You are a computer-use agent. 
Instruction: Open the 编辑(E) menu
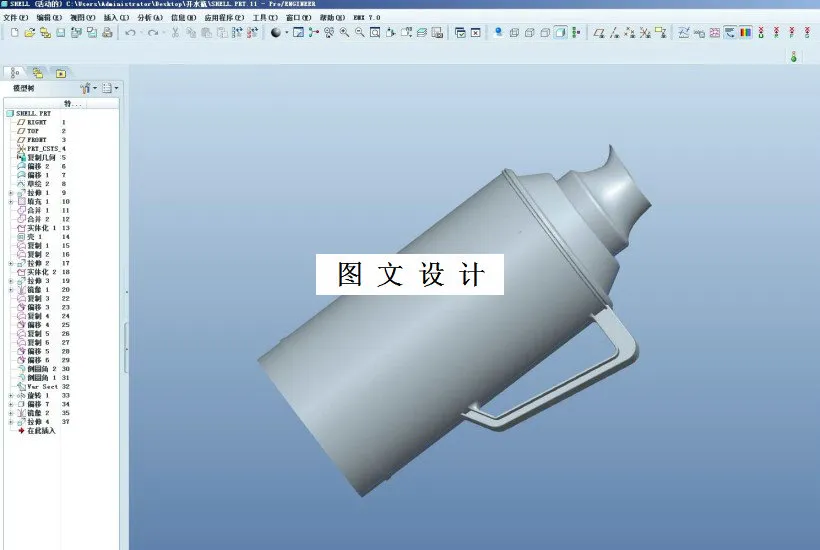(x=49, y=17)
